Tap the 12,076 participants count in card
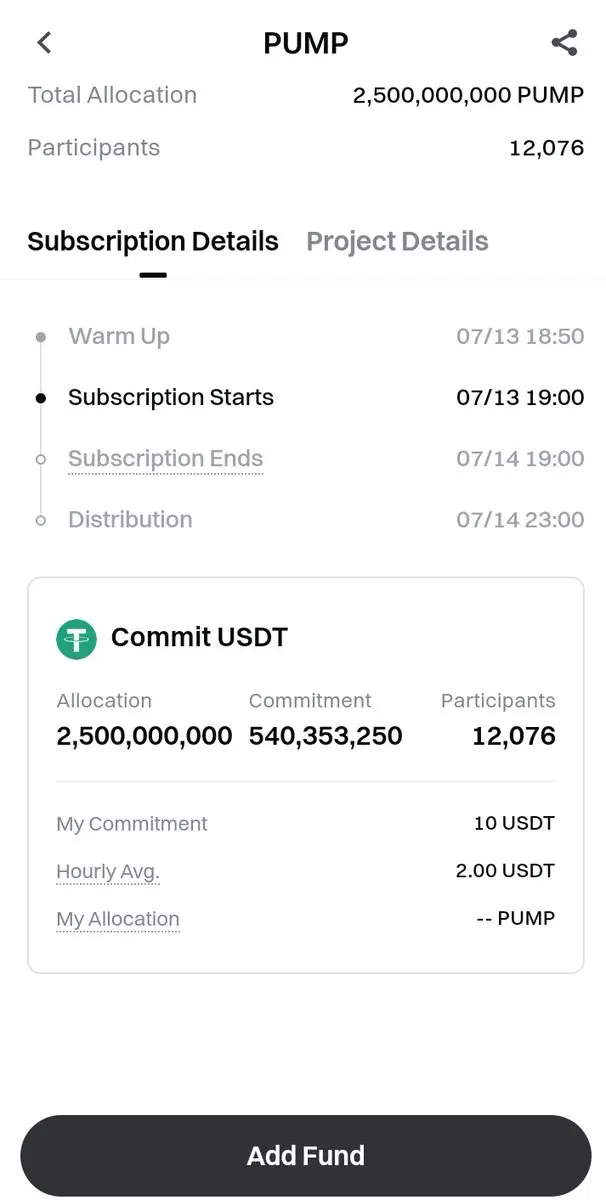 [x=514, y=736]
